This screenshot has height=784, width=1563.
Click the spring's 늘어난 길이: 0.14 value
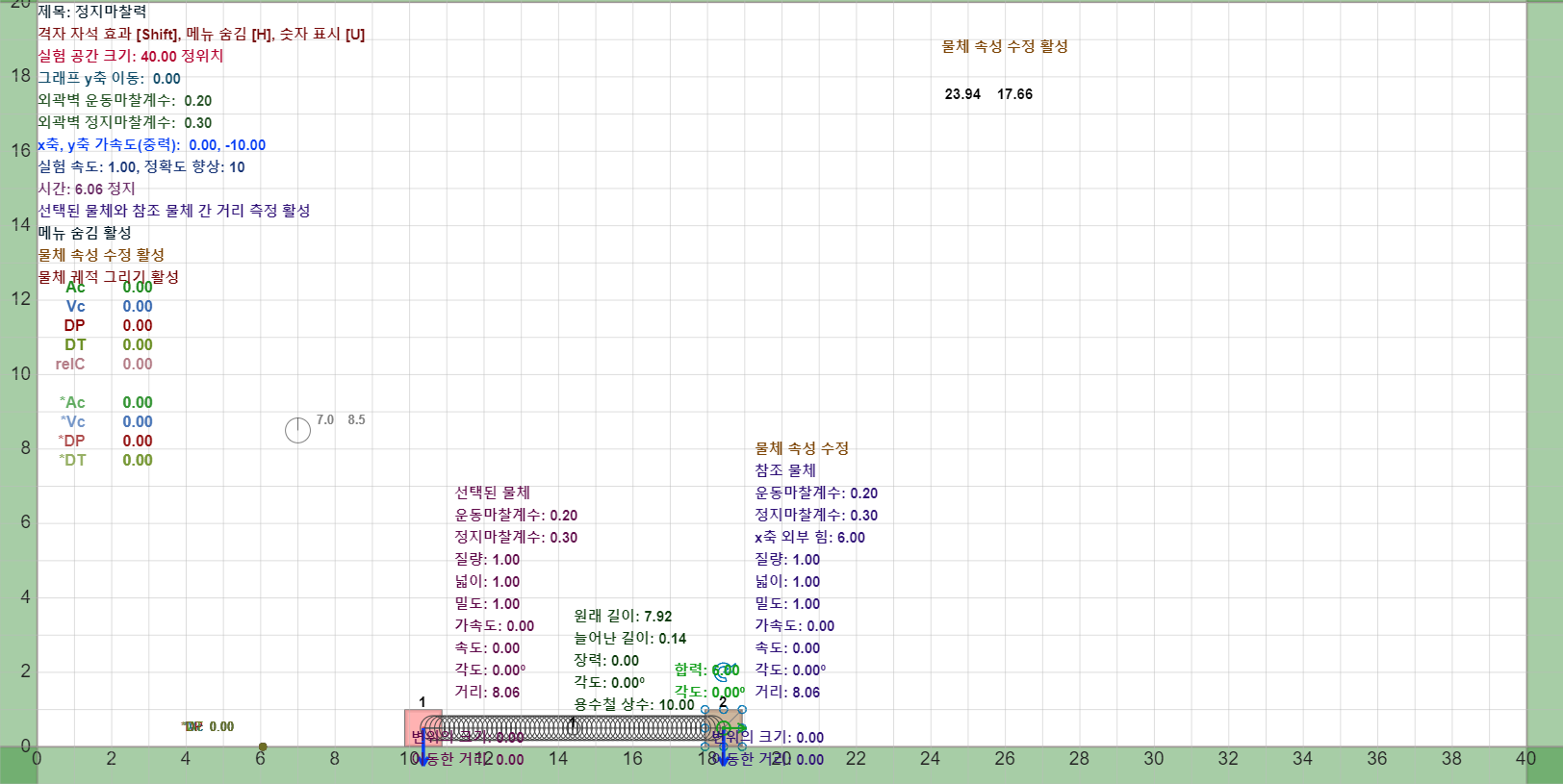[630, 638]
